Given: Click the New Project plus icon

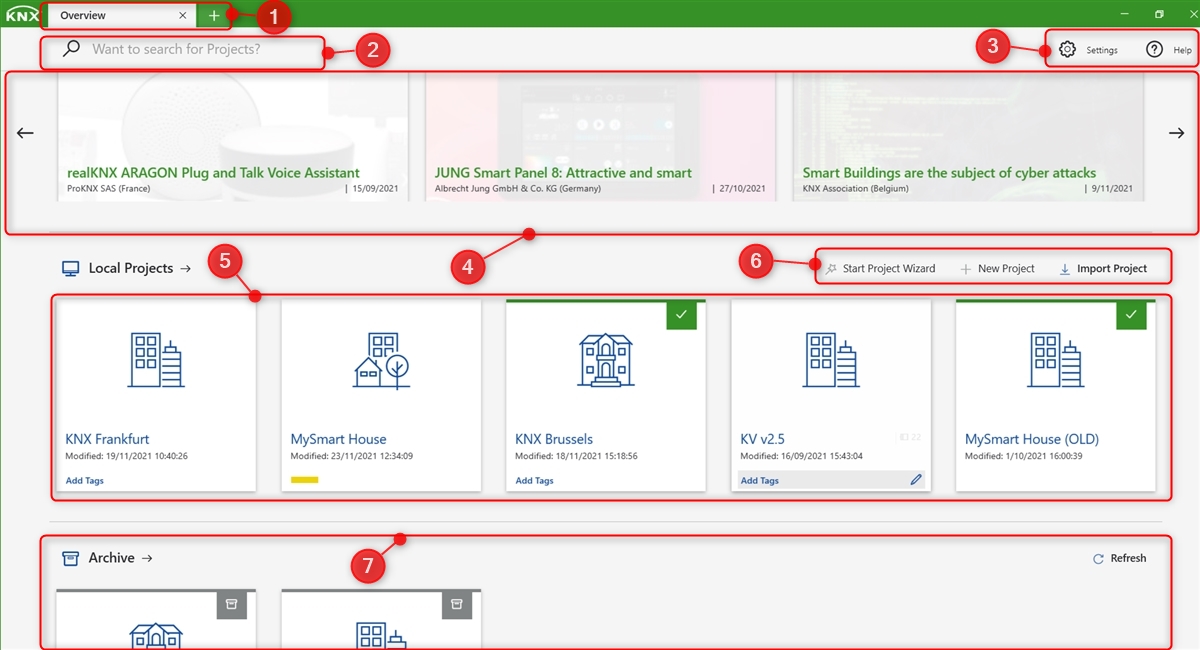Looking at the screenshot, I should 965,269.
